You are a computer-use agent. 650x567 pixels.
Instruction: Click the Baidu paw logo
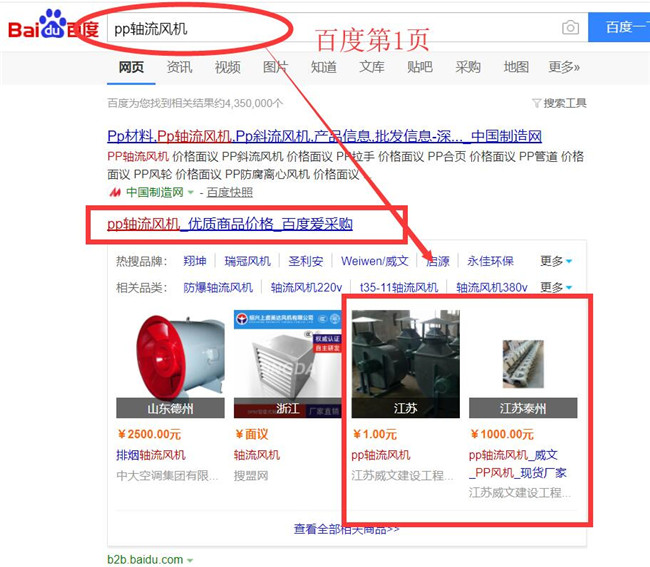point(52,23)
